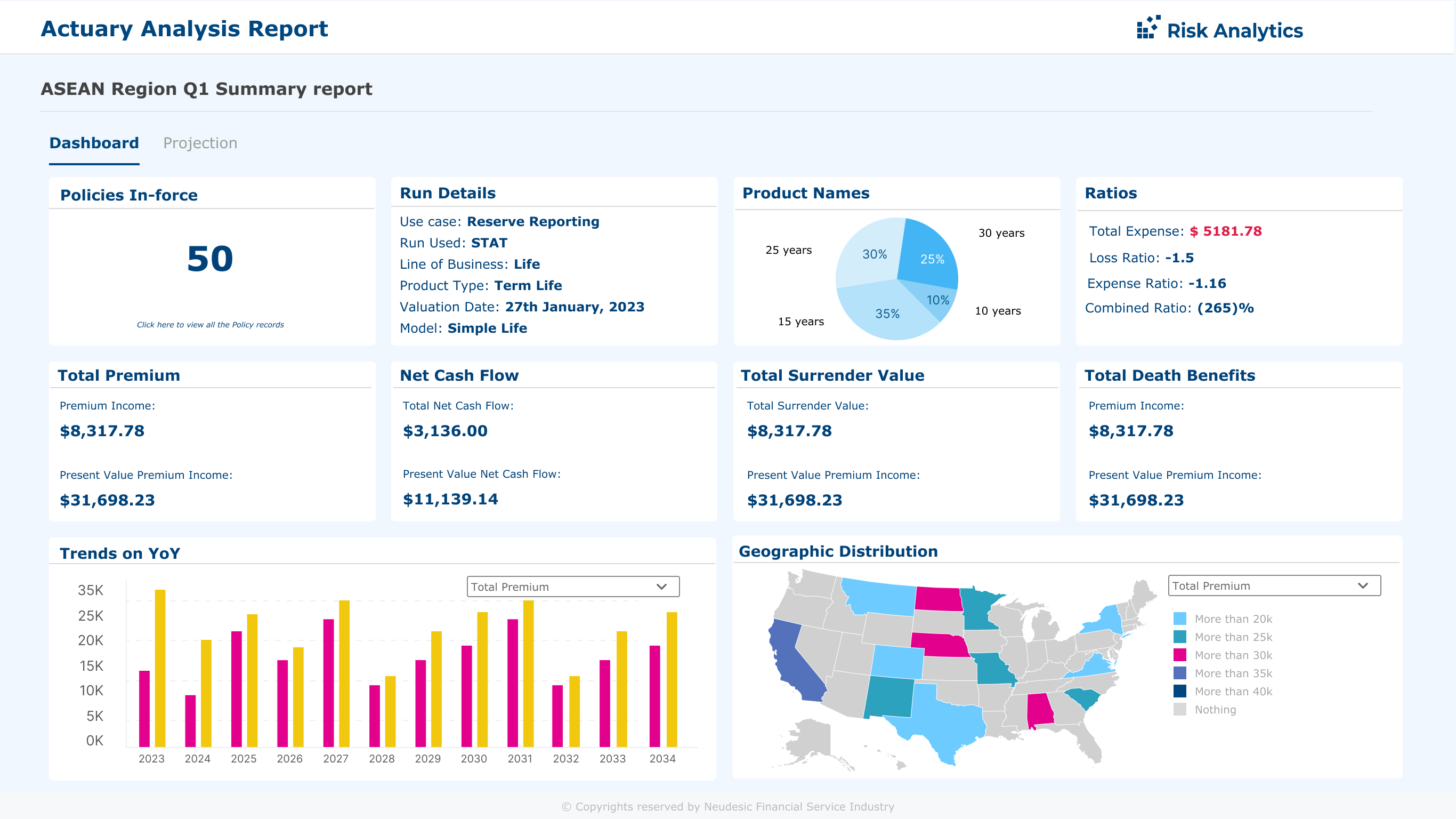Click the Total Premium Premium Income $8,317.78
Screen dimensions: 1456x819
[x=102, y=431]
